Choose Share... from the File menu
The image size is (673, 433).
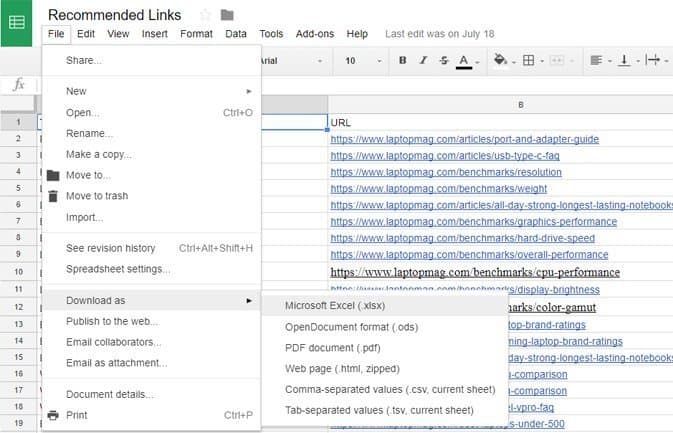[x=152, y=61]
